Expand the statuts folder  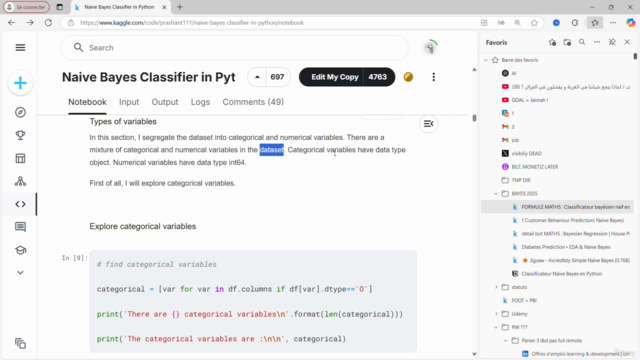coord(496,287)
